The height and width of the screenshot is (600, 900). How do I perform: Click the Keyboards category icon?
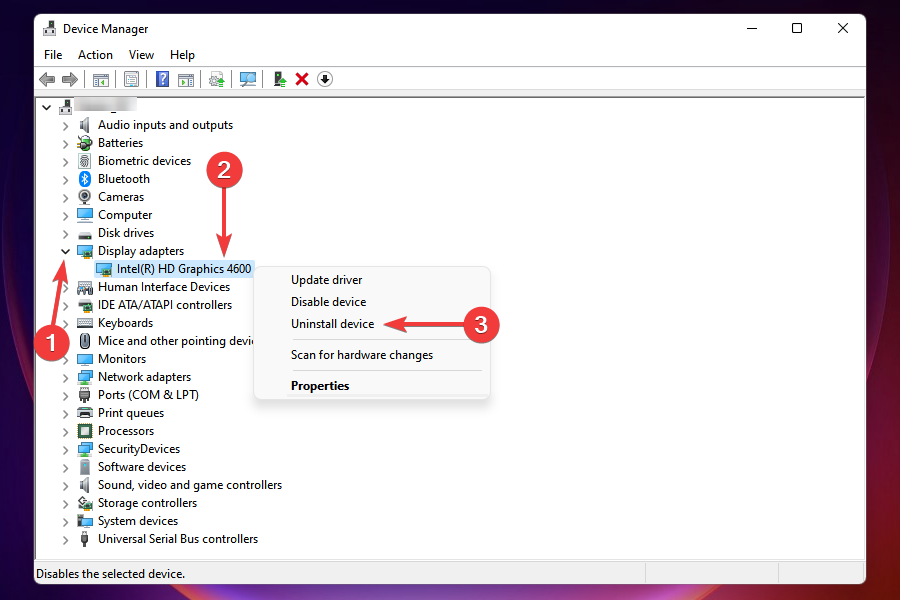(x=85, y=323)
